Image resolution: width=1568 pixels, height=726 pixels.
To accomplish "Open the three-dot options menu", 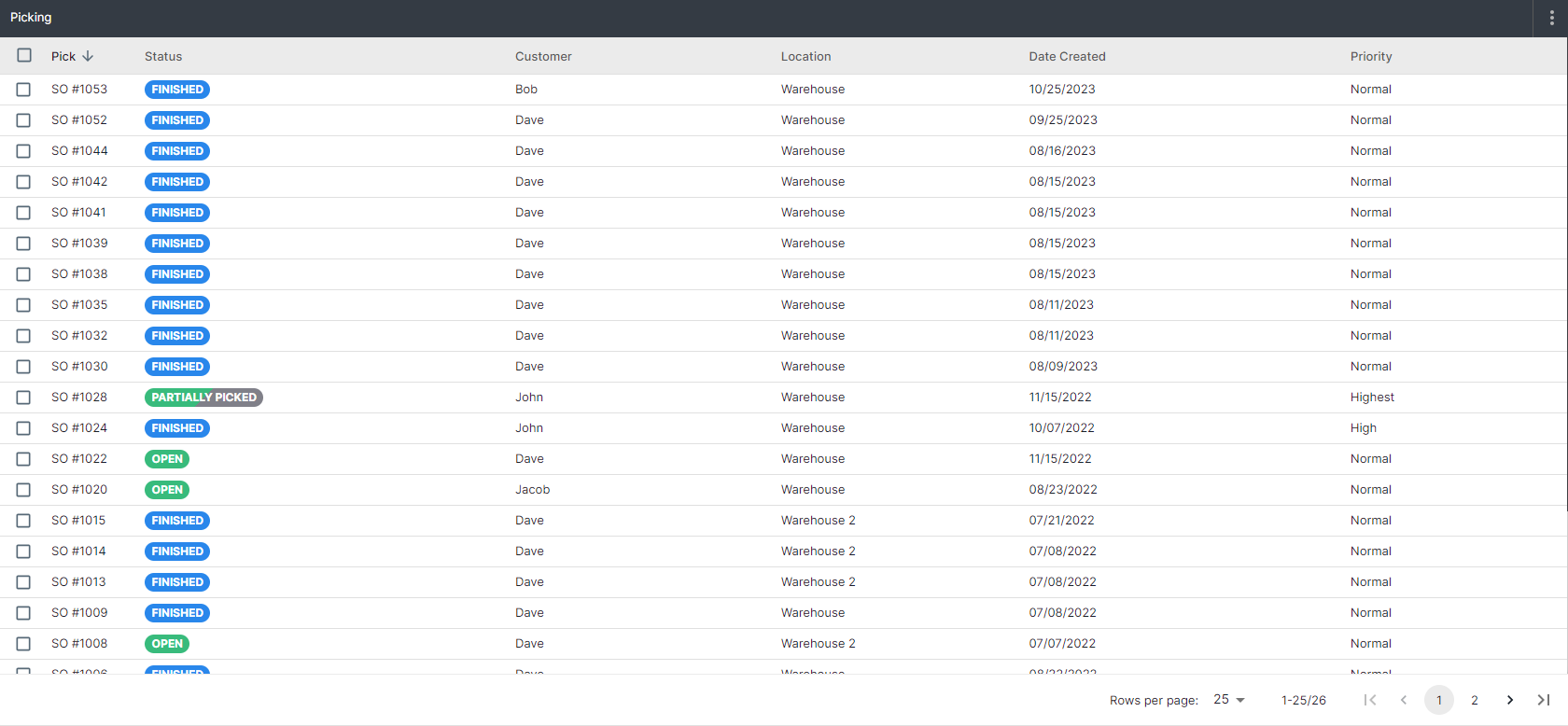I will [1551, 19].
